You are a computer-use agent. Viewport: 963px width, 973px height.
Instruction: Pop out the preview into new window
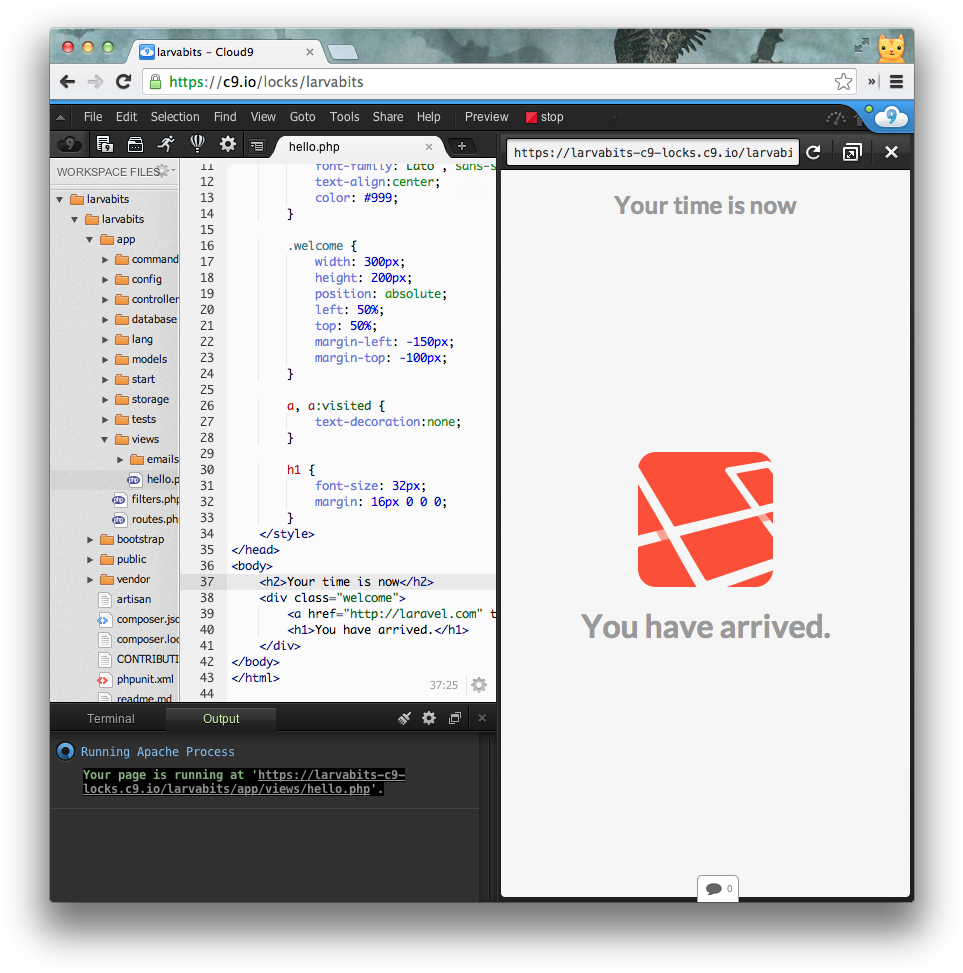coord(852,152)
